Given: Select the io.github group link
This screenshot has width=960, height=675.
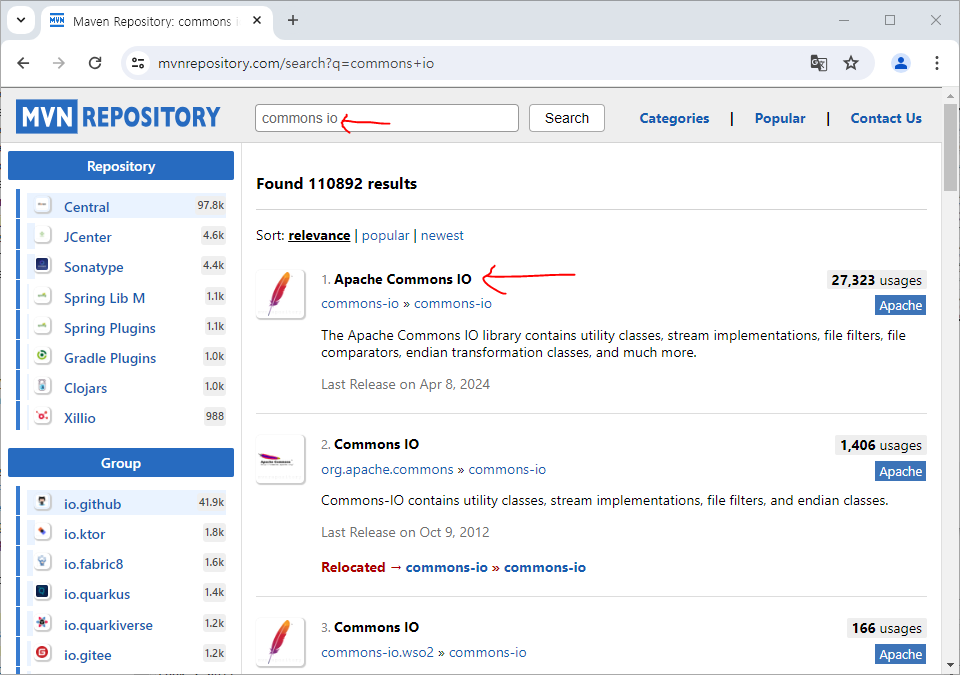Looking at the screenshot, I should (x=92, y=504).
